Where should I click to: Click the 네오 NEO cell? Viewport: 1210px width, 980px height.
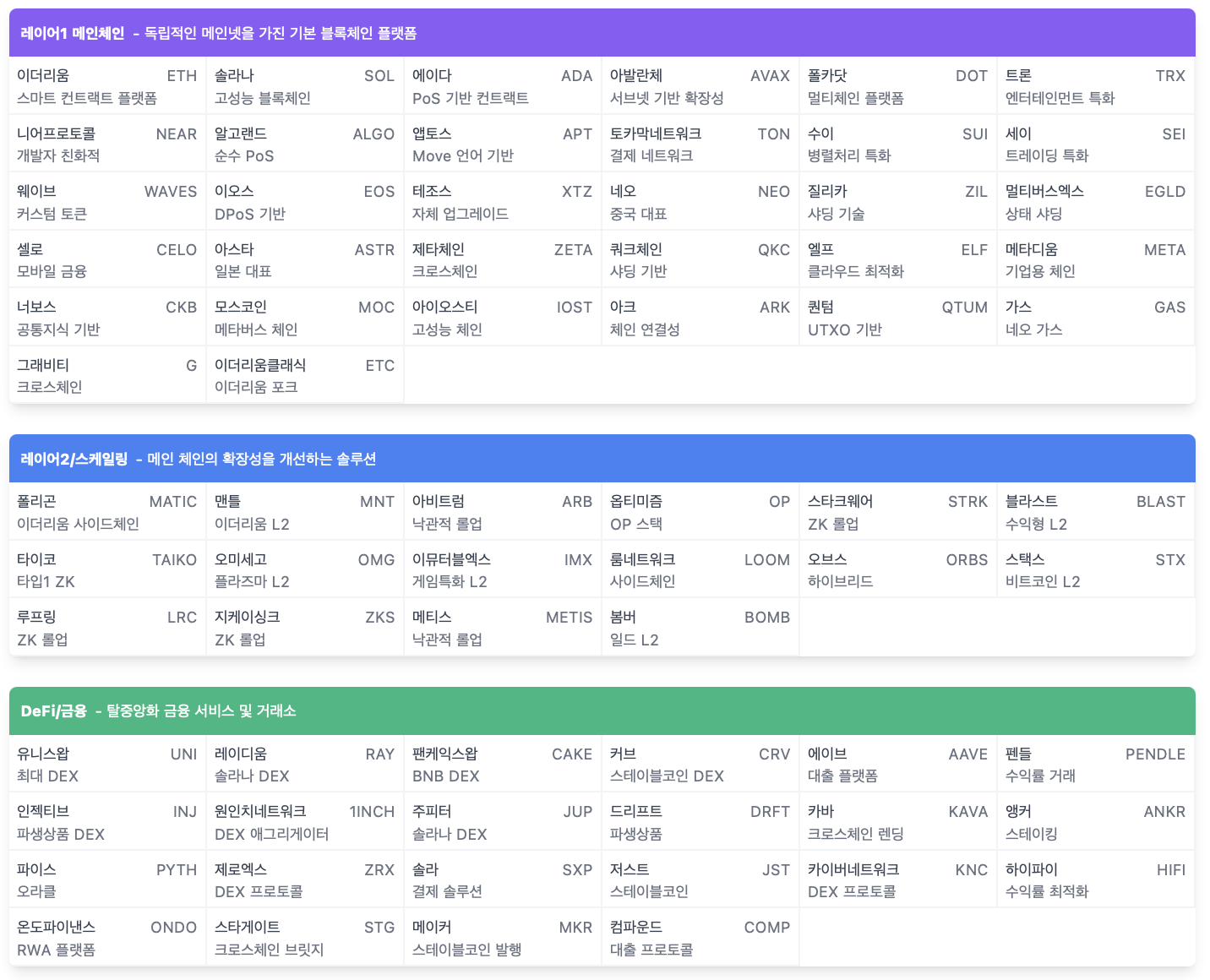pos(700,202)
